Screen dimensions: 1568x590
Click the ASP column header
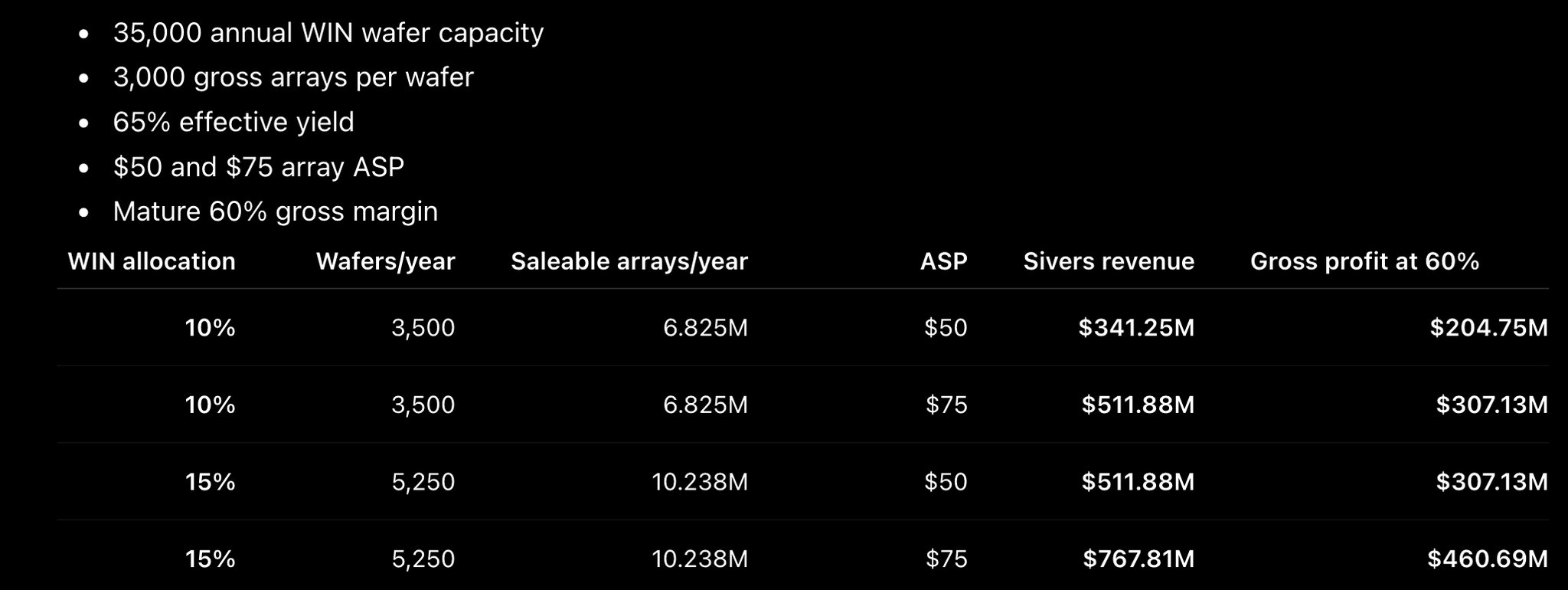pos(943,261)
